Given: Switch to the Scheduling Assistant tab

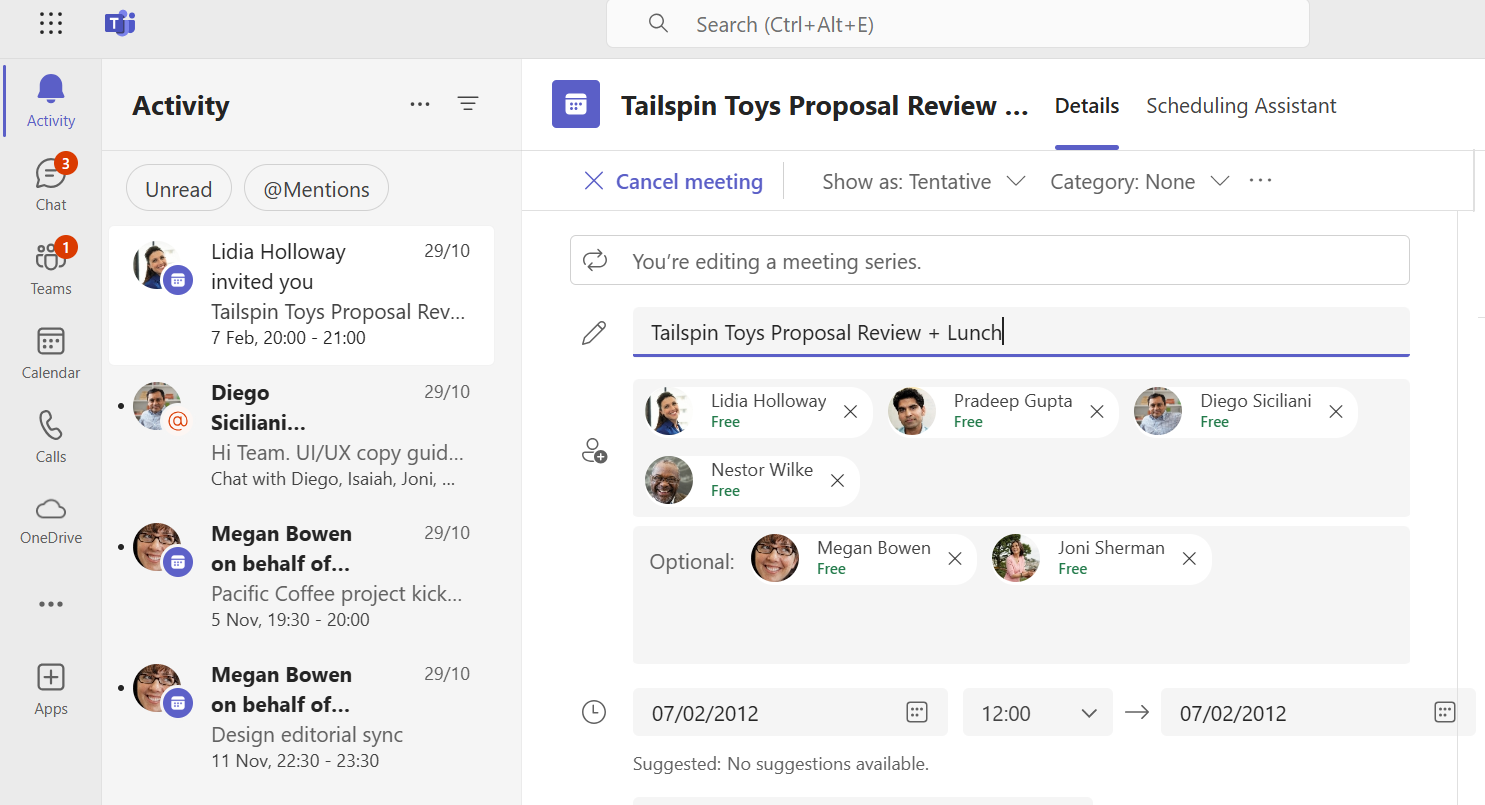Looking at the screenshot, I should [1241, 106].
